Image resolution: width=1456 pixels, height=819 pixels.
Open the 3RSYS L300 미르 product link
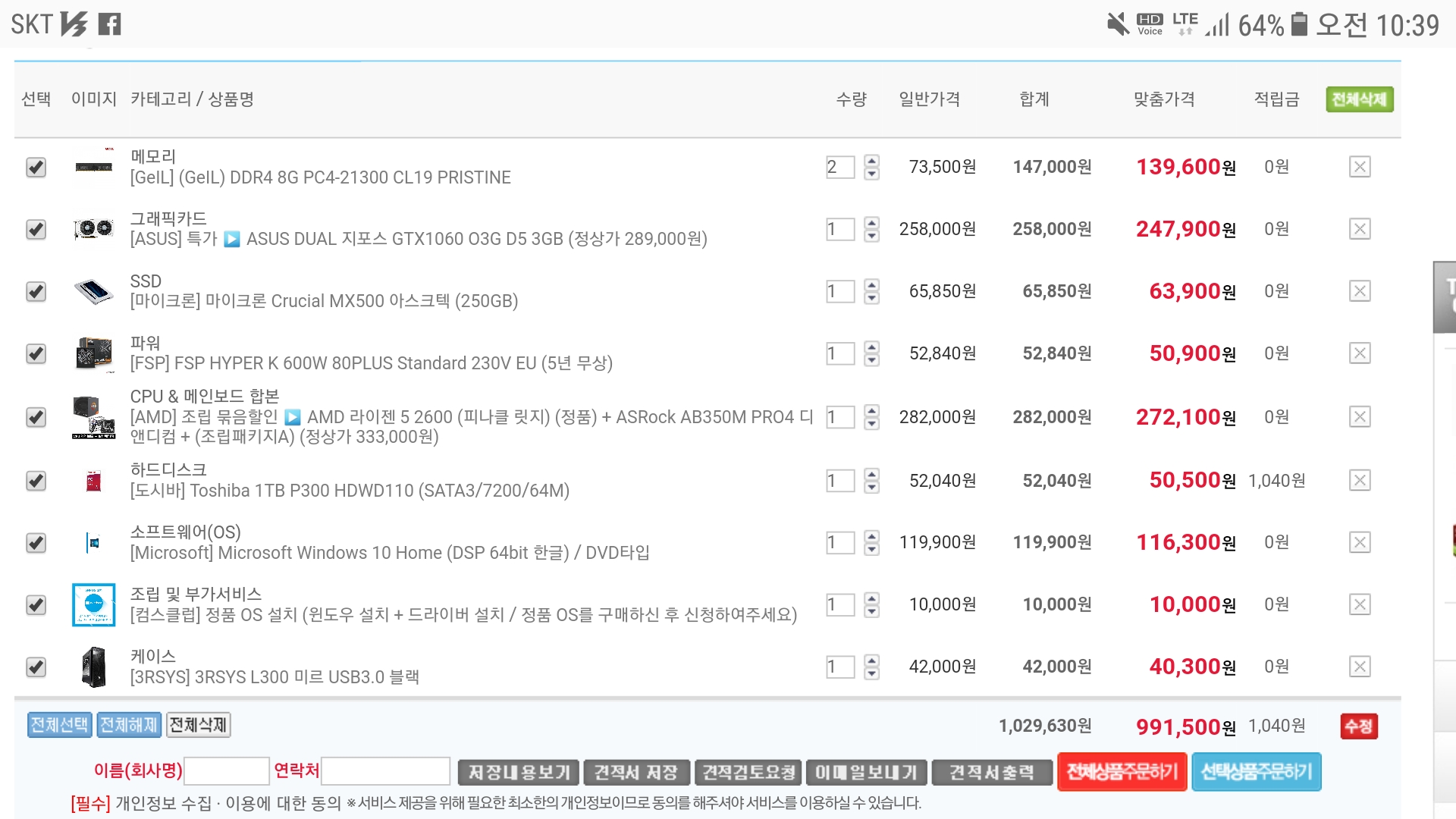click(x=275, y=677)
